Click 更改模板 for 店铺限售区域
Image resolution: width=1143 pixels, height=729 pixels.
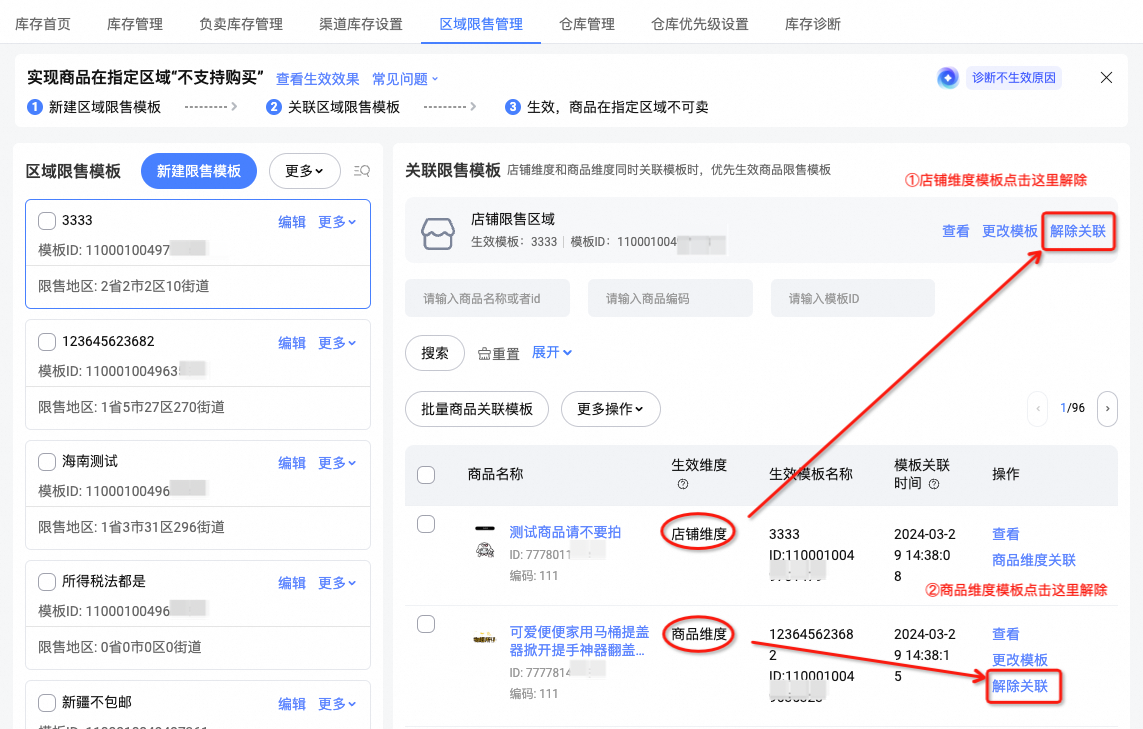pos(1010,231)
